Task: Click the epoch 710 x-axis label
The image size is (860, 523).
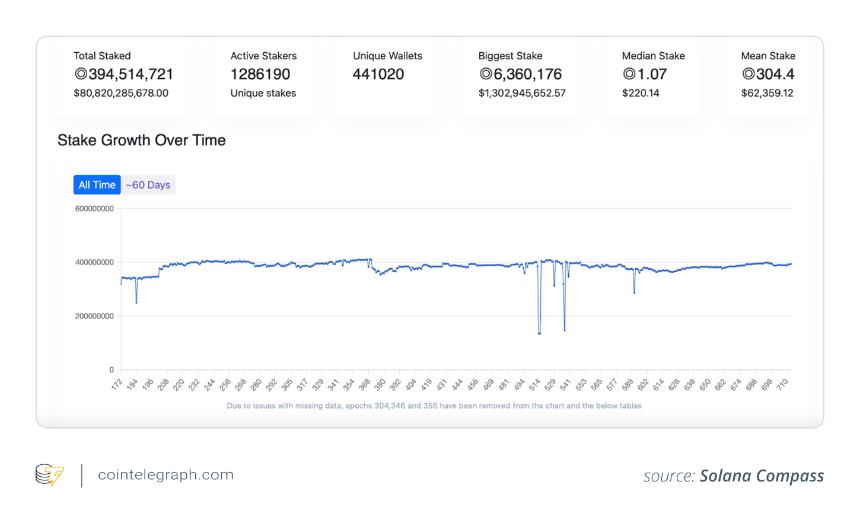Action: coord(782,384)
